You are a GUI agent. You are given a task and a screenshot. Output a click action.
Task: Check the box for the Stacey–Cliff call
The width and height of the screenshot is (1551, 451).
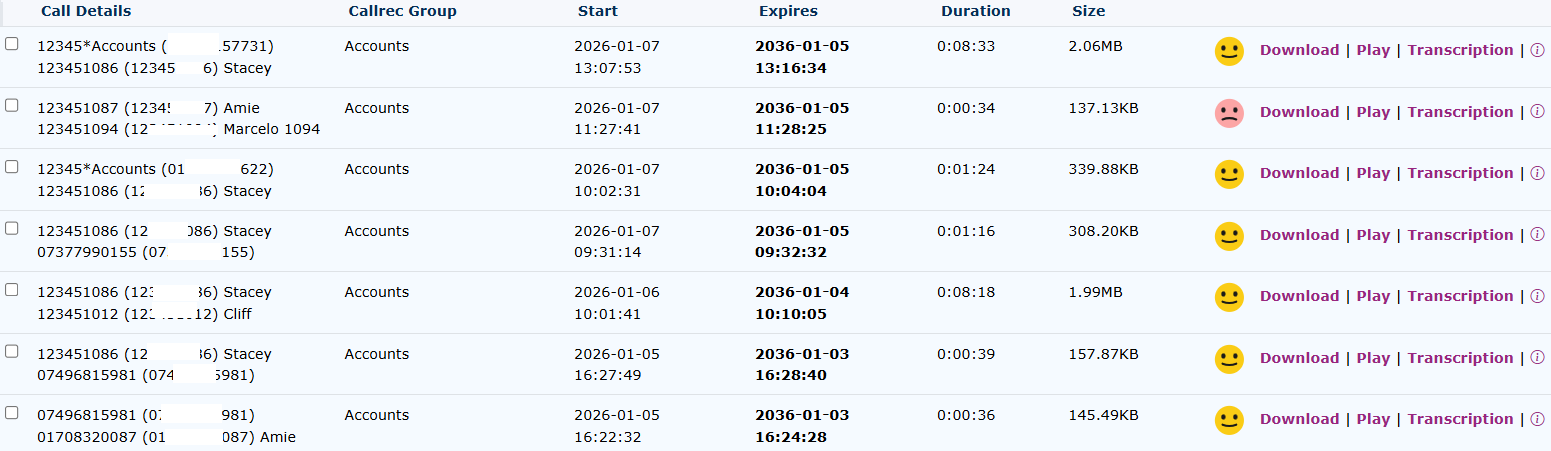[x=12, y=290]
